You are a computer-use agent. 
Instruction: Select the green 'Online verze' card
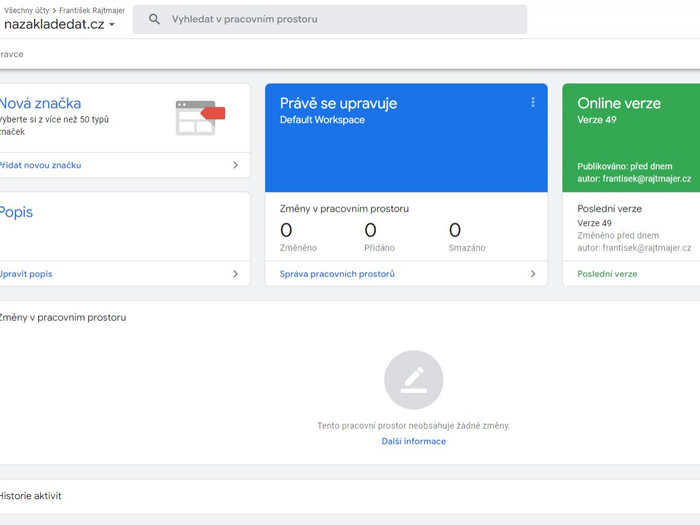[630, 140]
